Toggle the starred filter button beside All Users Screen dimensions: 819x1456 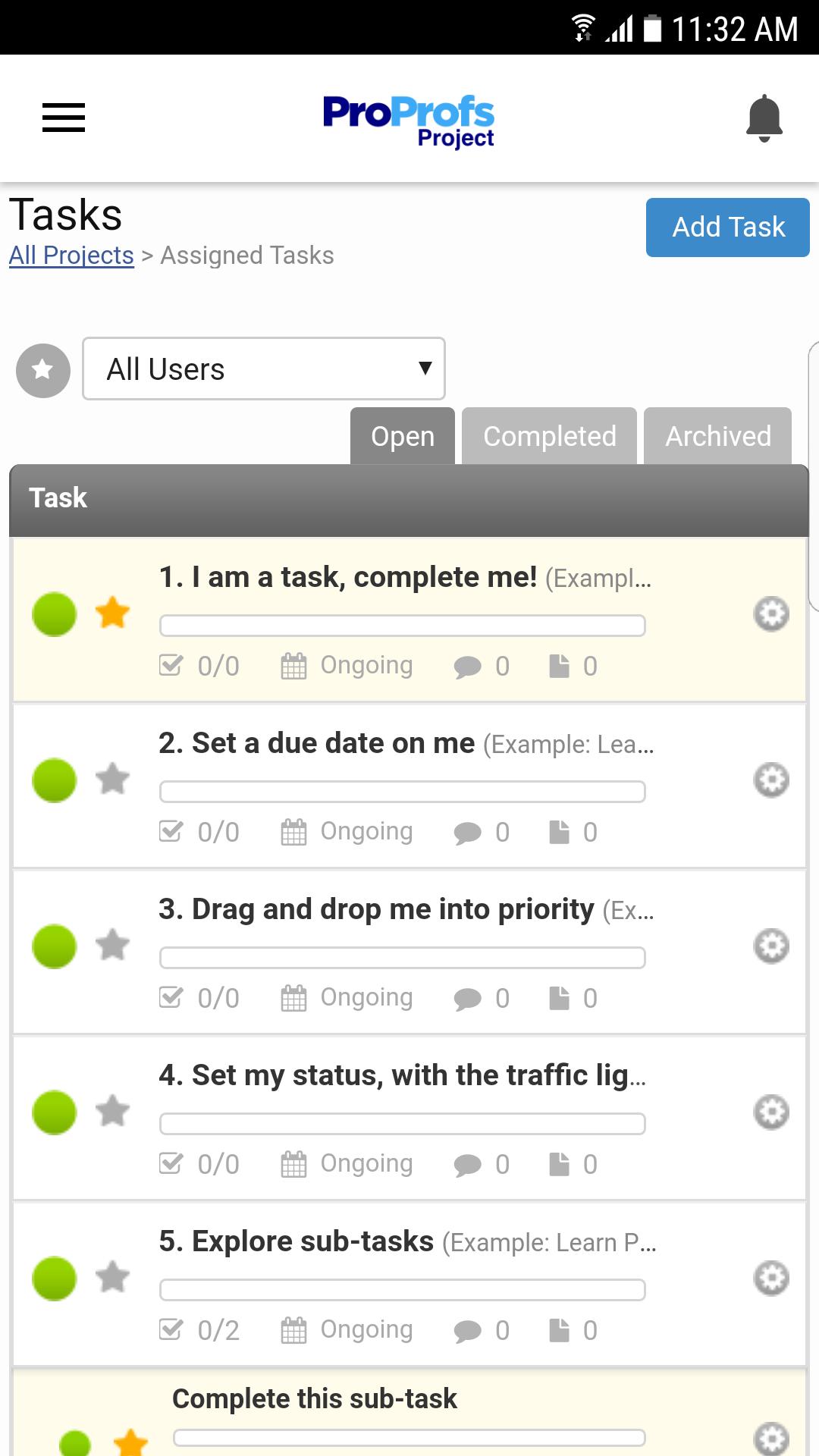point(43,370)
